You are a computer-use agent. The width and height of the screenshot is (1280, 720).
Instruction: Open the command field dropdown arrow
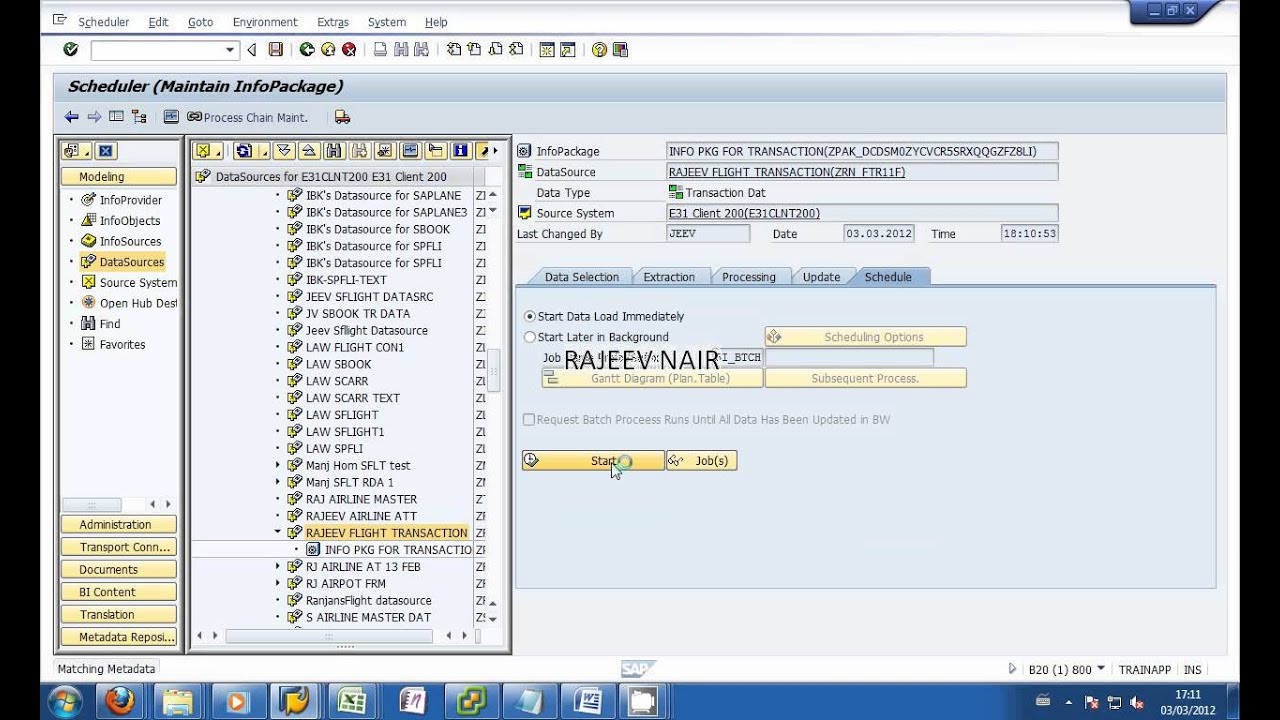(x=230, y=49)
